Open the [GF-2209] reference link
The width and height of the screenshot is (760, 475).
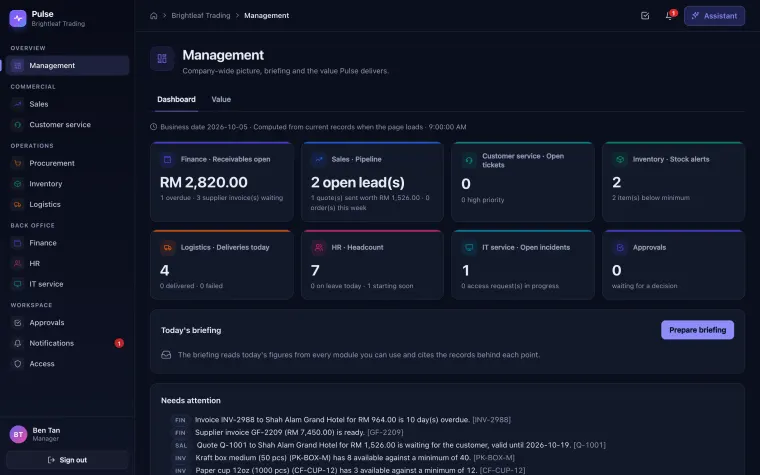click(x=385, y=432)
